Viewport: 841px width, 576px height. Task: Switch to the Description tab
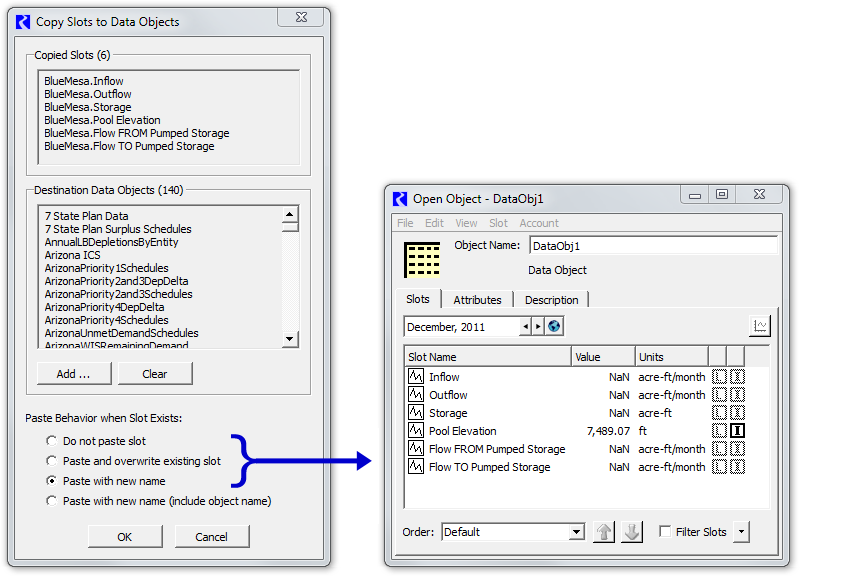[x=551, y=300]
